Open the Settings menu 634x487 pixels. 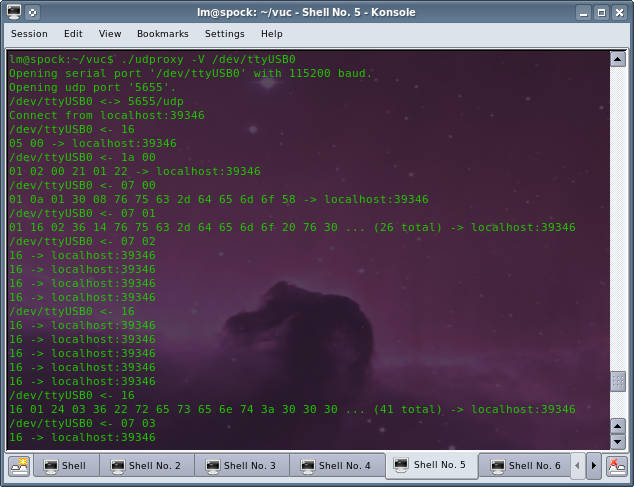point(224,34)
